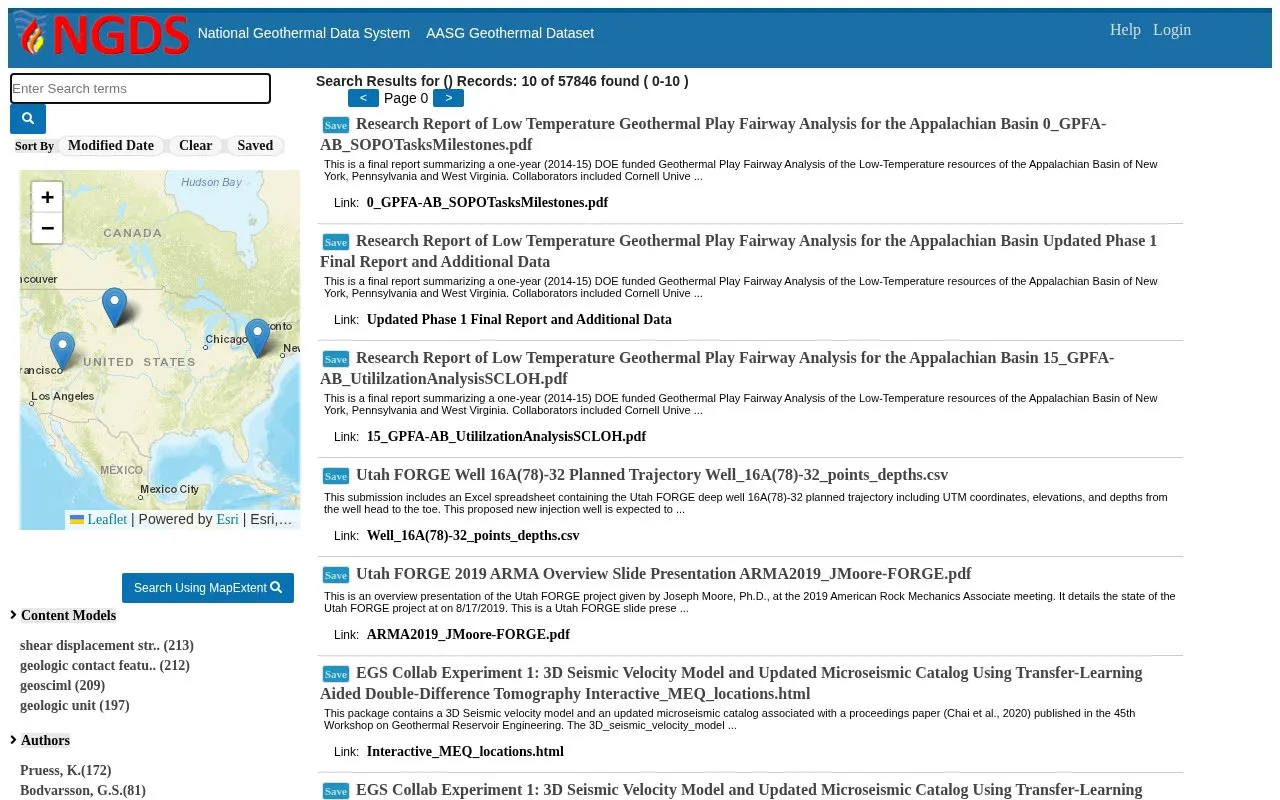This screenshot has height=800, width=1280.
Task: Open the Esri attribution link
Action: point(227,519)
